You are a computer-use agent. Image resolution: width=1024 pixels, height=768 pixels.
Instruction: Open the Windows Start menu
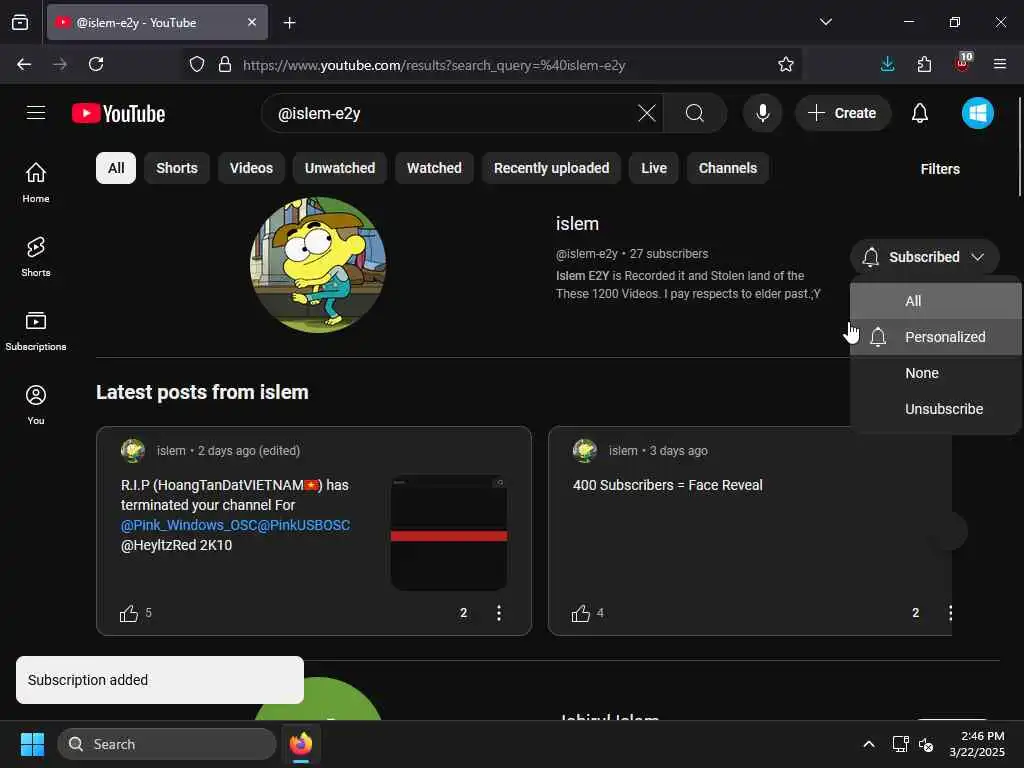point(32,744)
